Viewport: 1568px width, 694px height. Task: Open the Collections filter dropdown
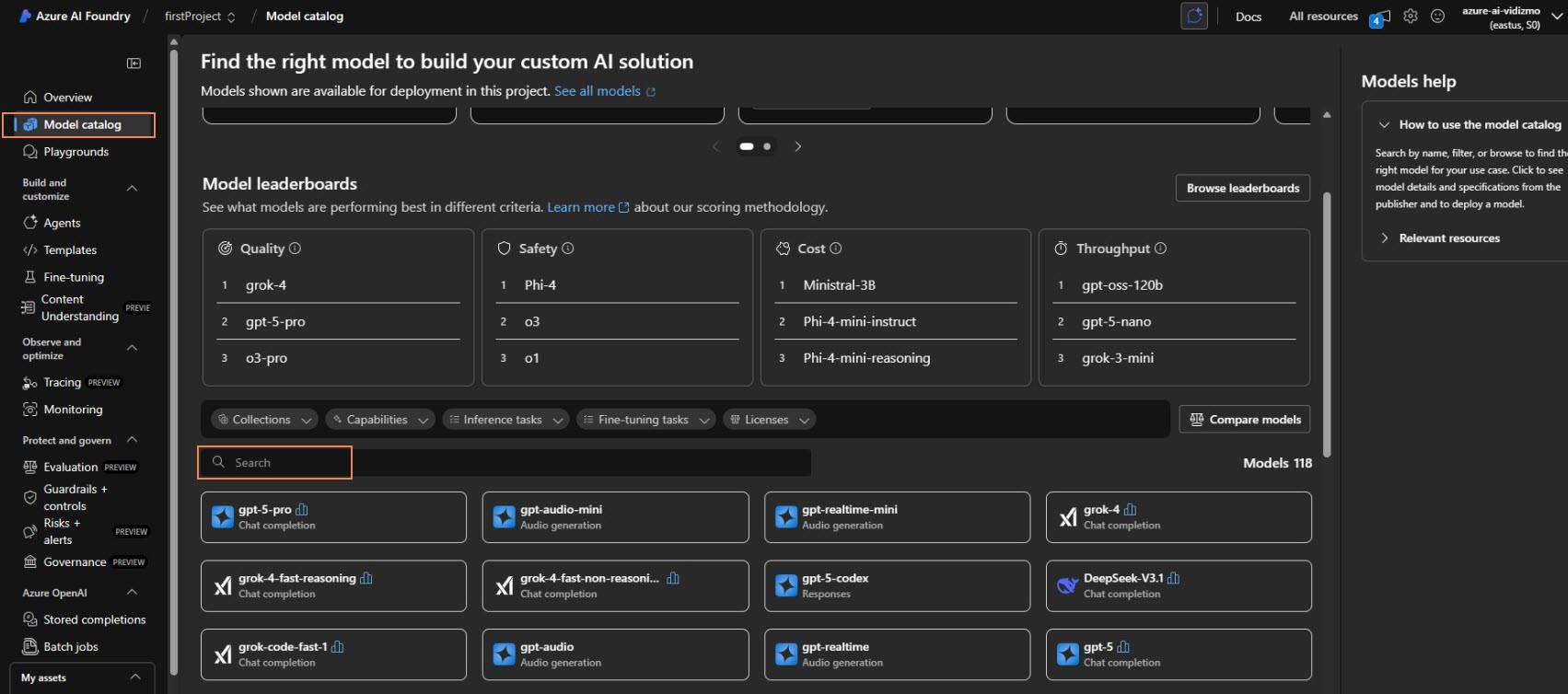click(x=264, y=420)
